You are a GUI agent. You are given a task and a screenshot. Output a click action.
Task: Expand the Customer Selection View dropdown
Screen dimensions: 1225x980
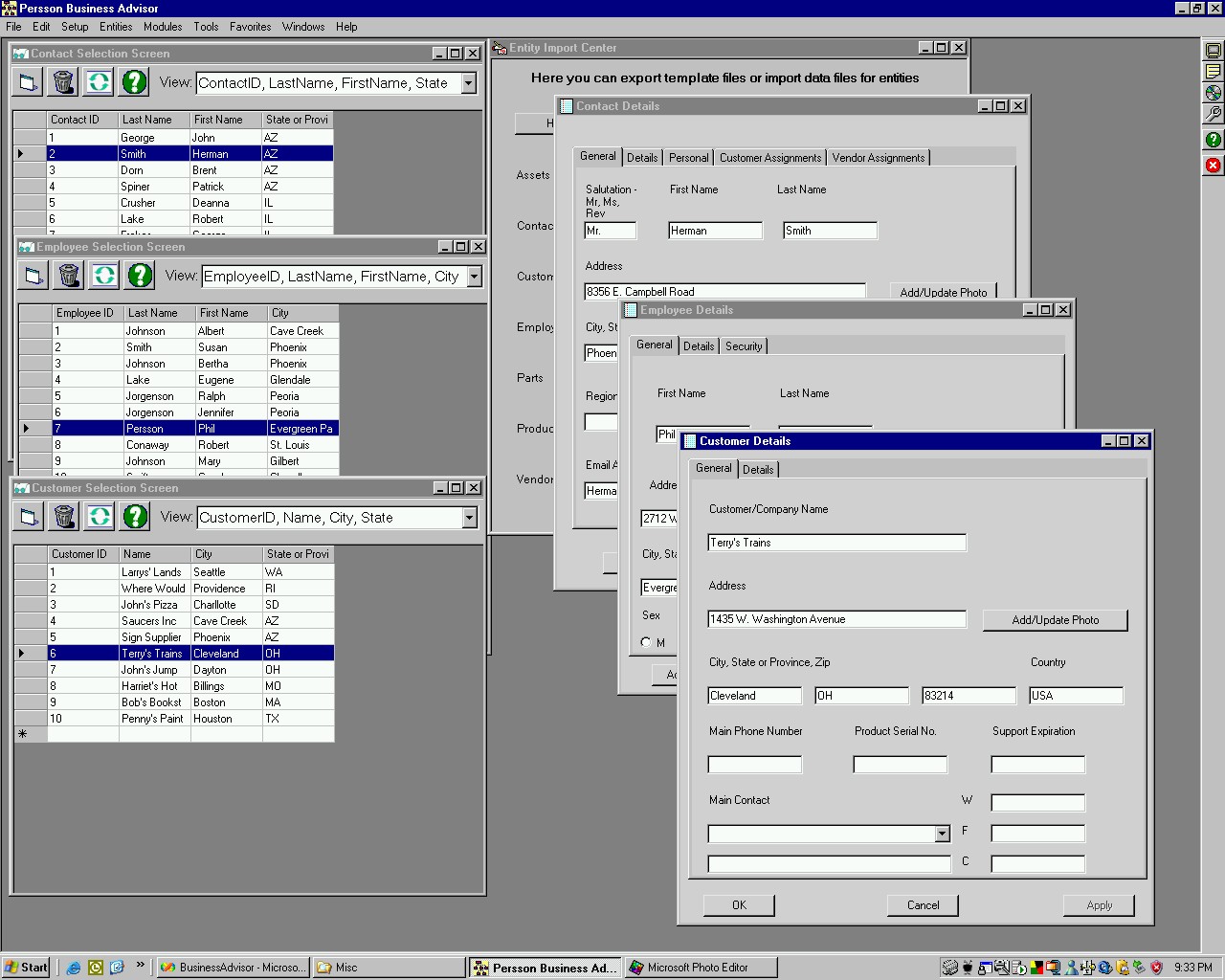469,518
